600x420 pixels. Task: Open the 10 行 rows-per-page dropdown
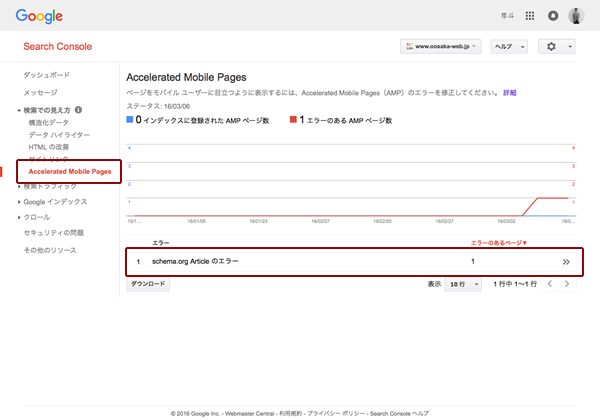click(x=463, y=284)
